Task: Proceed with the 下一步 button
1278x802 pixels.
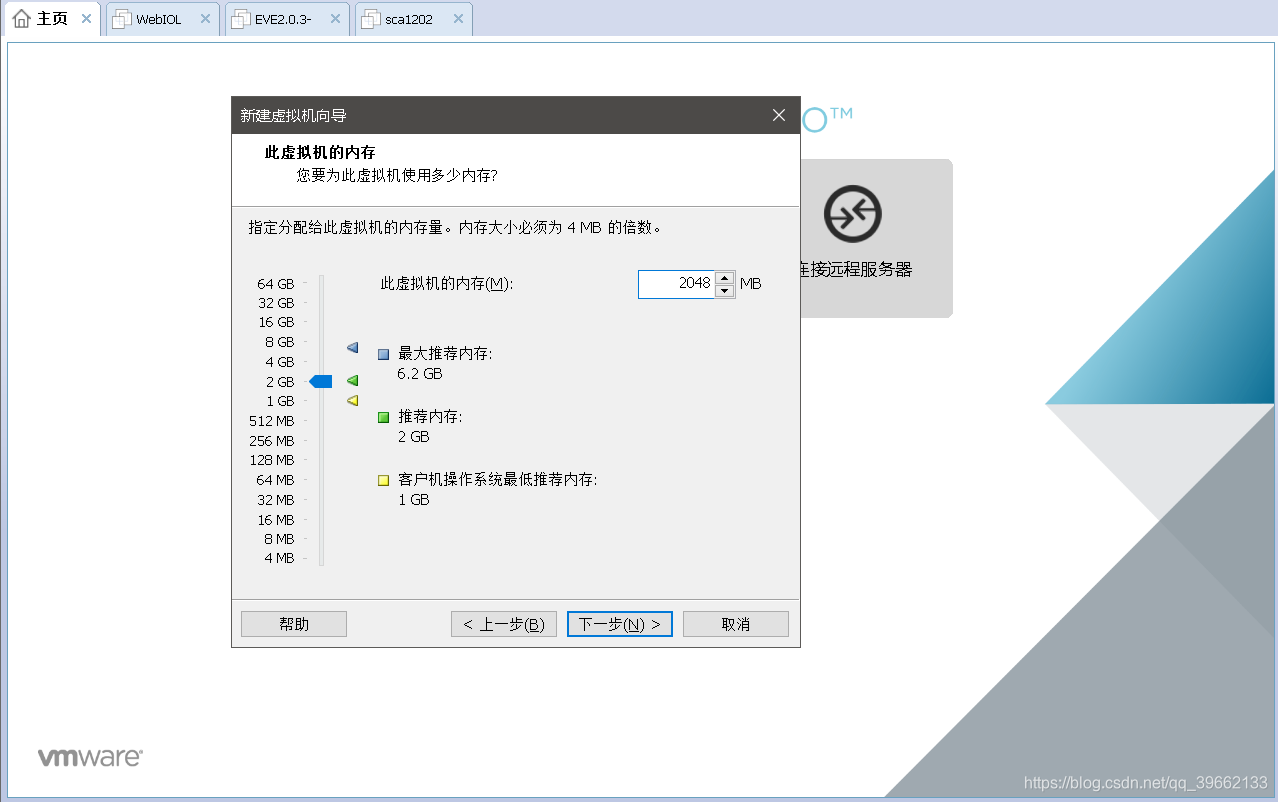Action: (x=620, y=624)
